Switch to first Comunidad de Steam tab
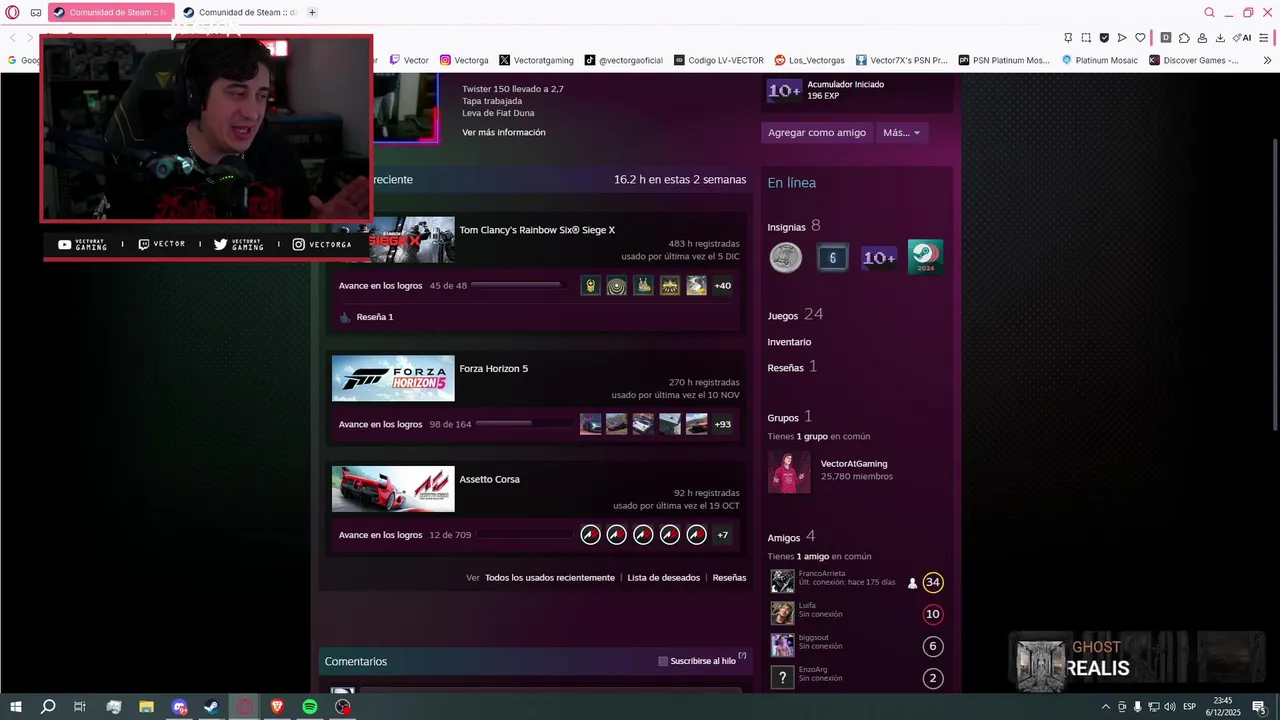 (110, 13)
